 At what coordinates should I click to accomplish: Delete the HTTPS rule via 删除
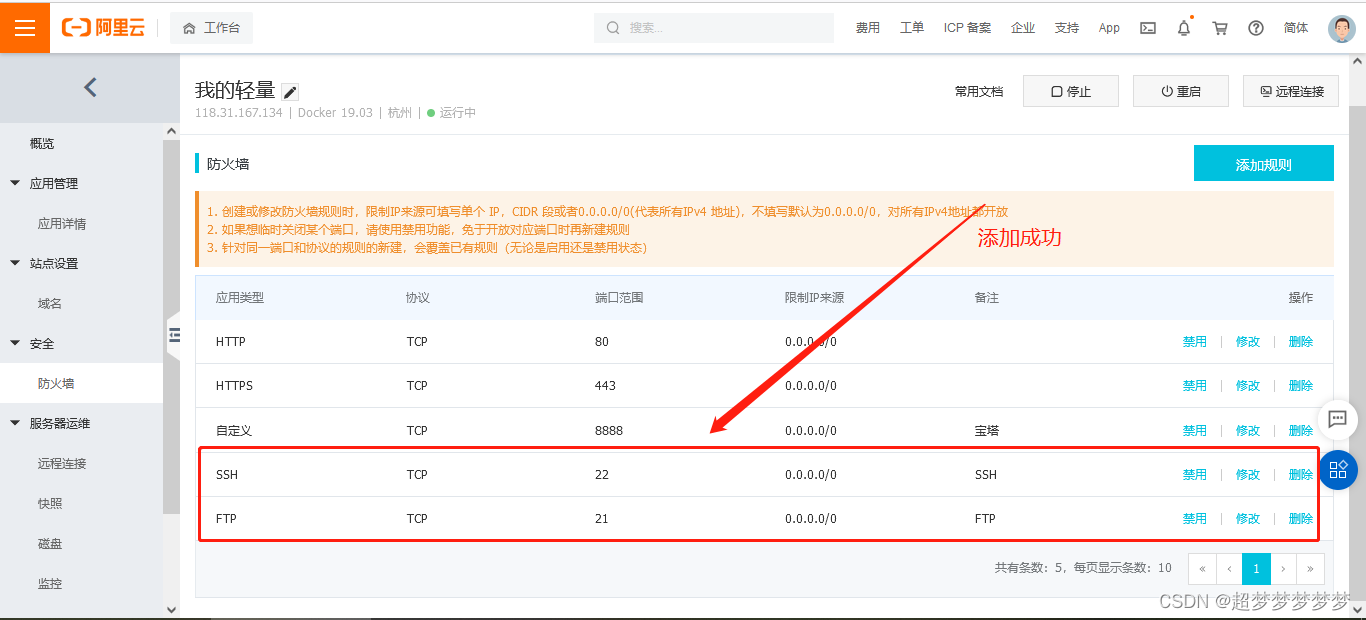[1301, 386]
